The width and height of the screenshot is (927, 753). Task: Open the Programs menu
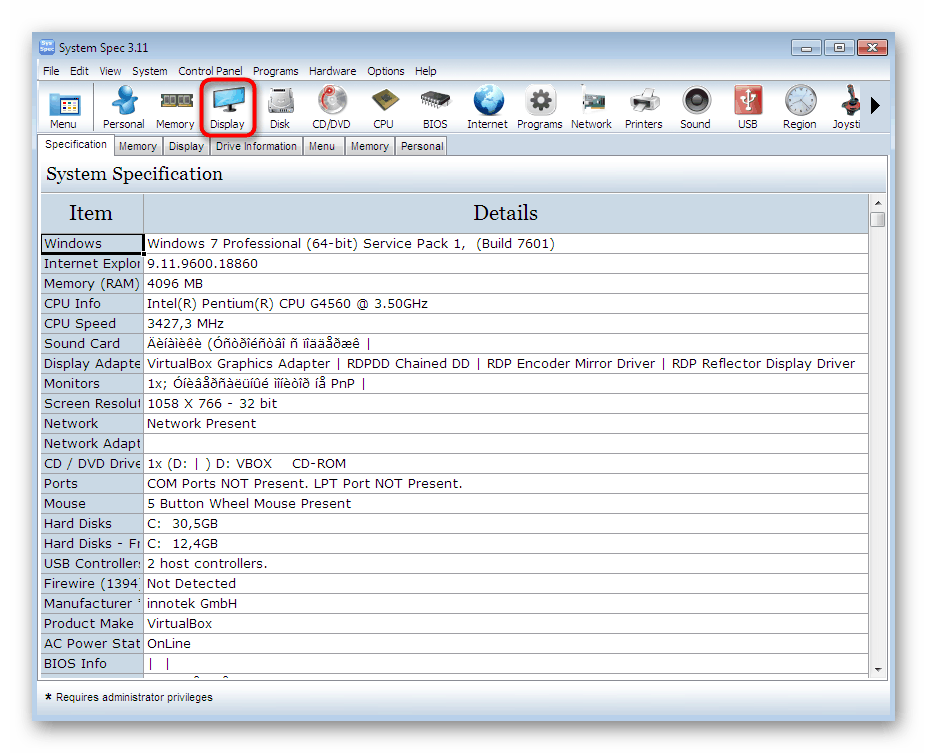click(275, 71)
